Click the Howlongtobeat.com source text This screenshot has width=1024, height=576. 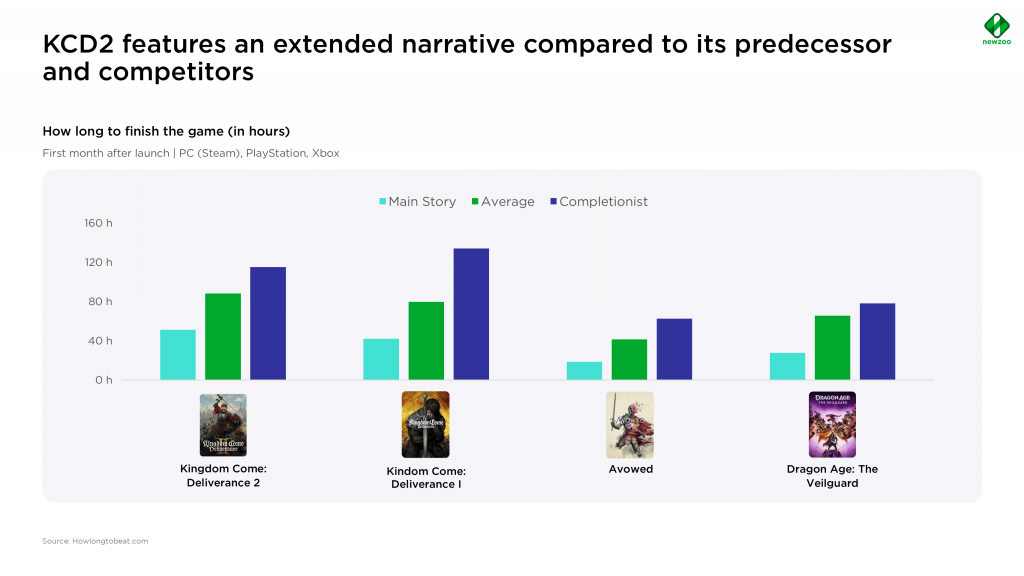point(95,541)
